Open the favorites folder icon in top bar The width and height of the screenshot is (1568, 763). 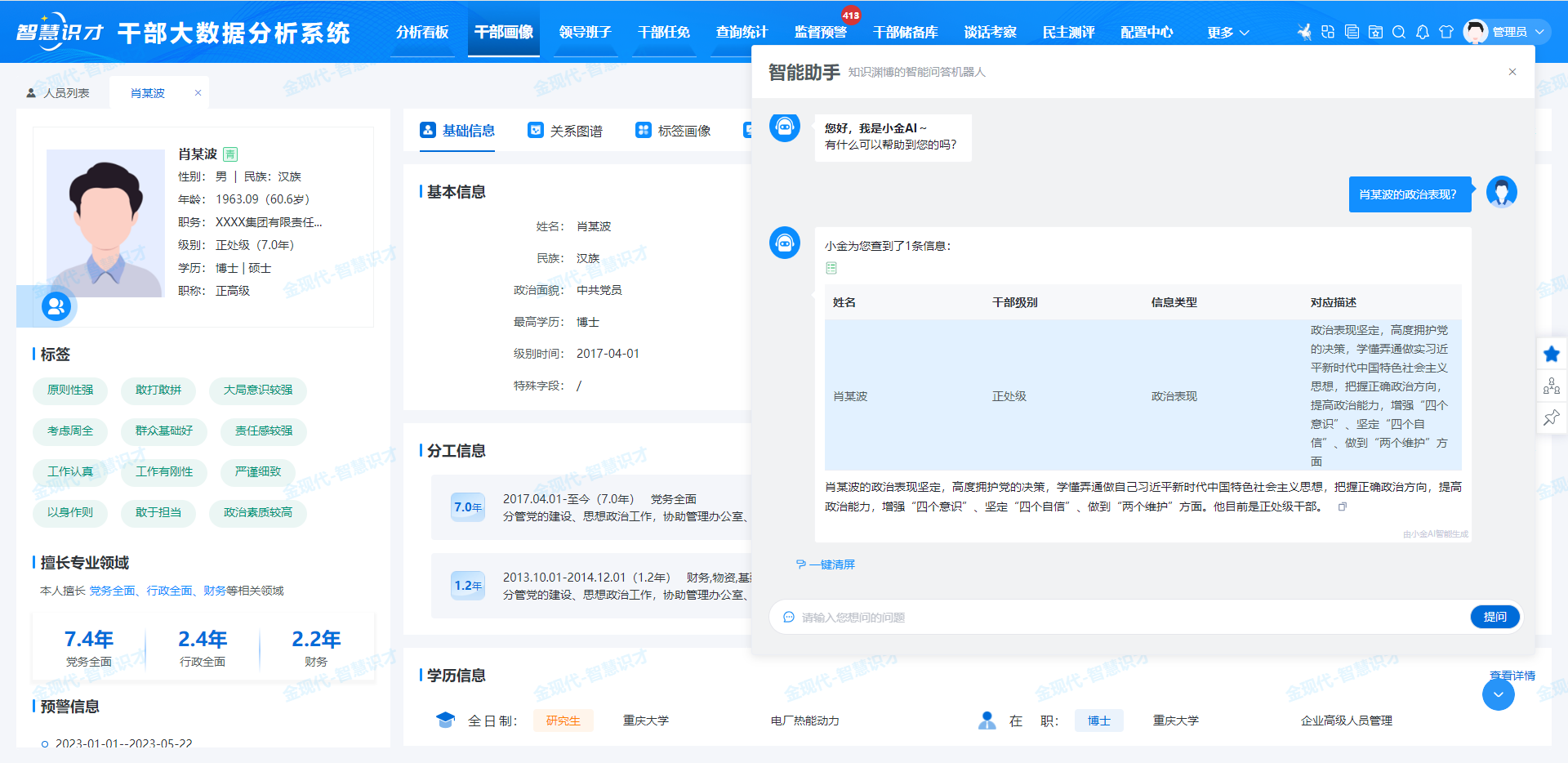pos(1376,32)
